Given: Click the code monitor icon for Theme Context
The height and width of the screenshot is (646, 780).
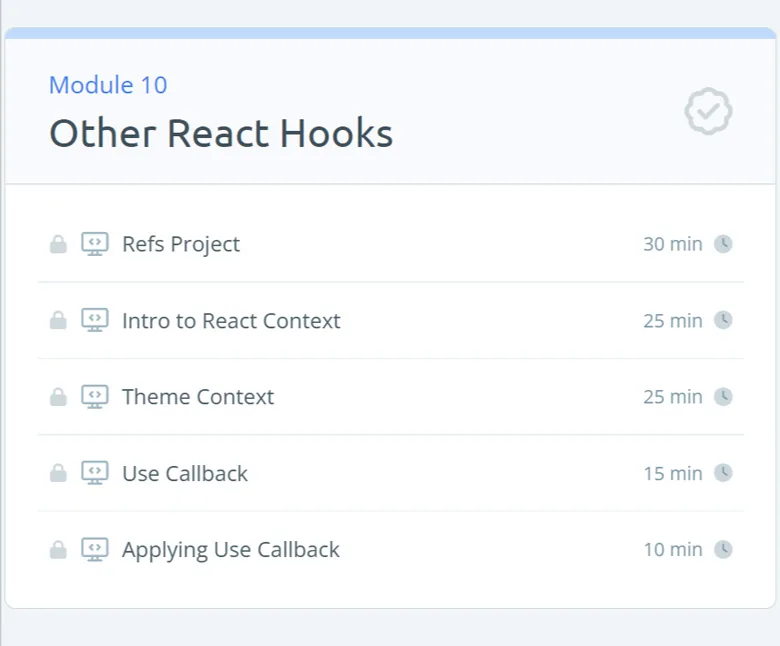Looking at the screenshot, I should tap(95, 397).
